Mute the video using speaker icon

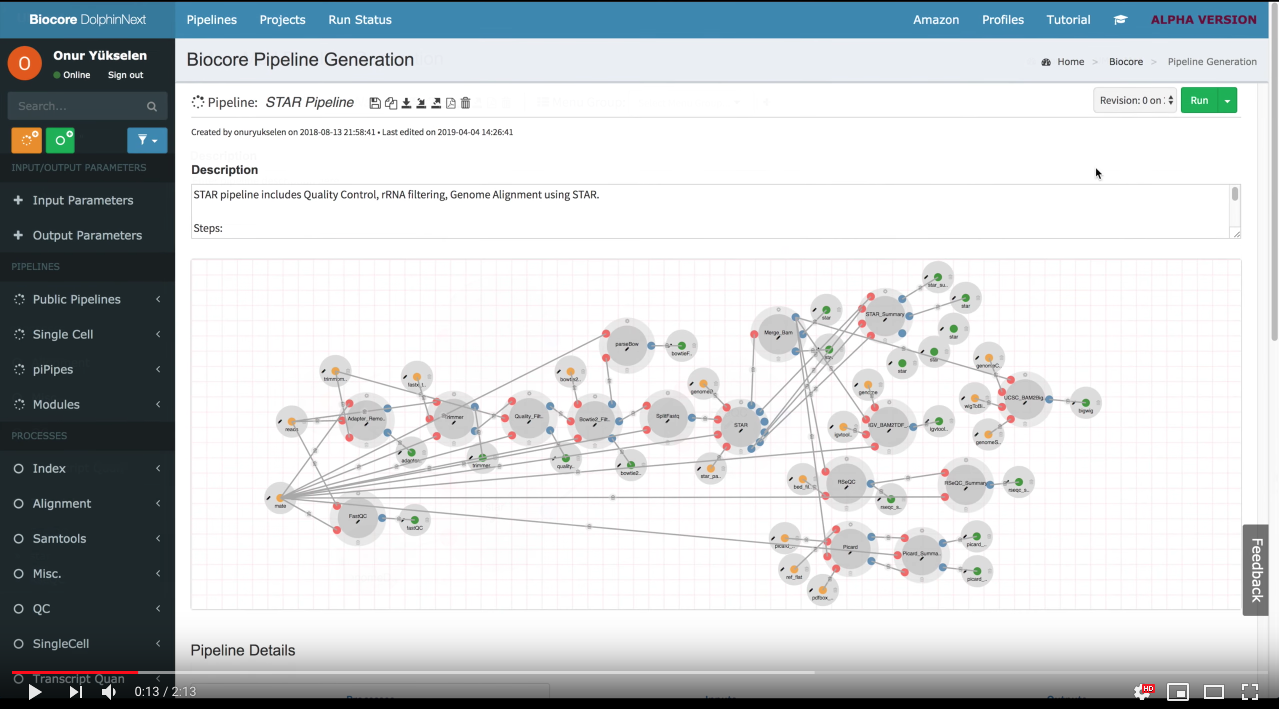coord(109,691)
